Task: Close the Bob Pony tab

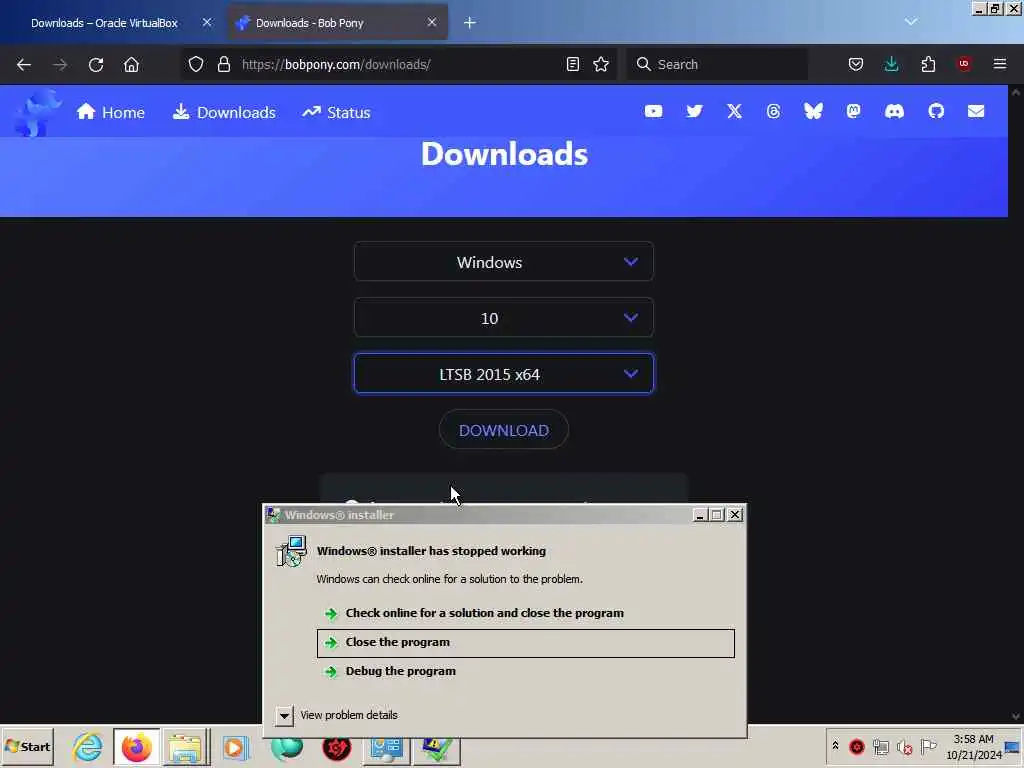Action: point(432,22)
